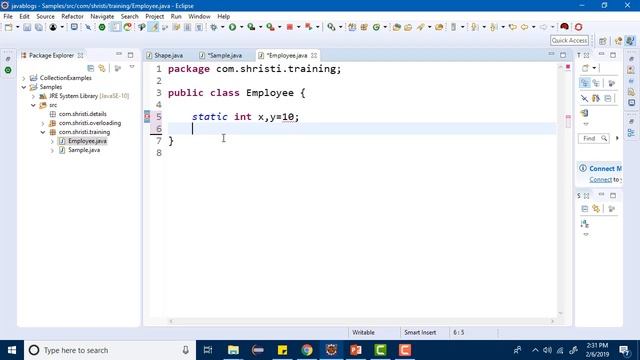Open the File menu
Viewport: 640px width, 360px height.
click(8, 16)
